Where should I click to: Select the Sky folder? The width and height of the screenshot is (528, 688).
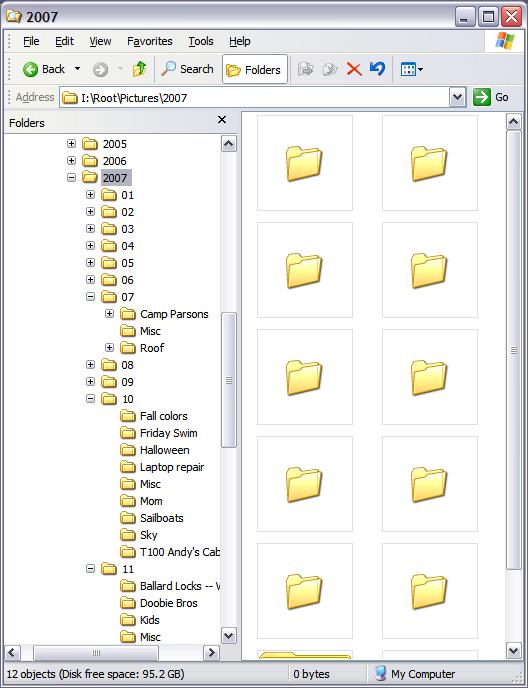click(148, 535)
